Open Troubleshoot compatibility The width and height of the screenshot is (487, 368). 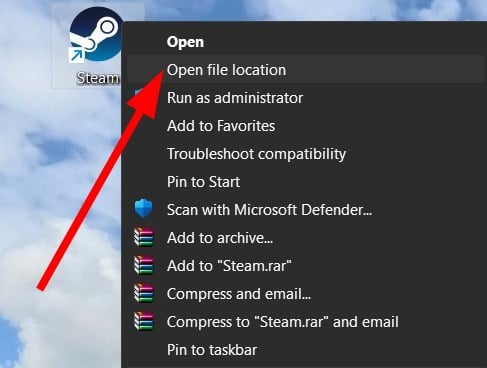305,154
